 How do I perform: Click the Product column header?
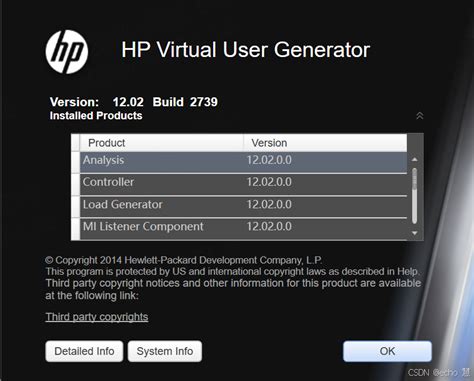(x=162, y=143)
